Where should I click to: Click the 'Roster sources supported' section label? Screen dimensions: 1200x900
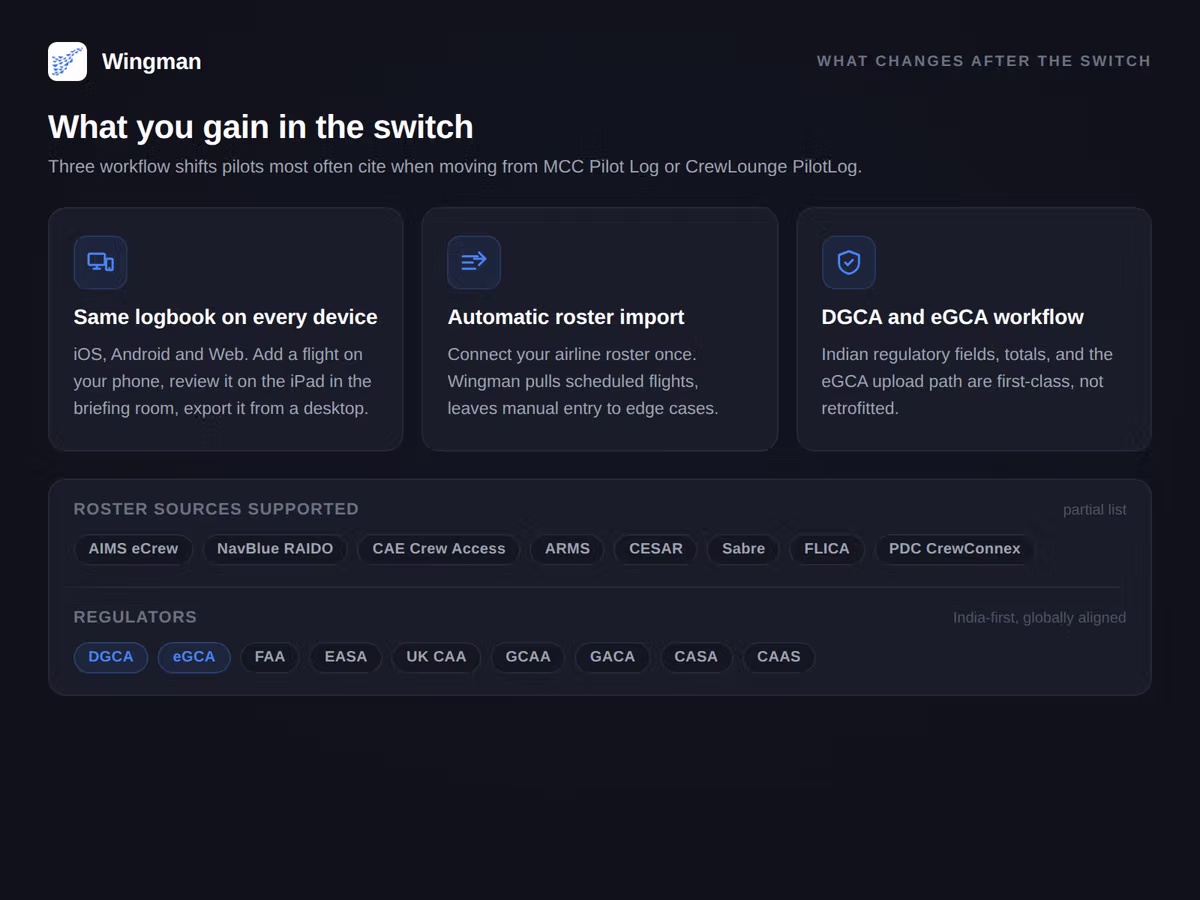point(216,509)
